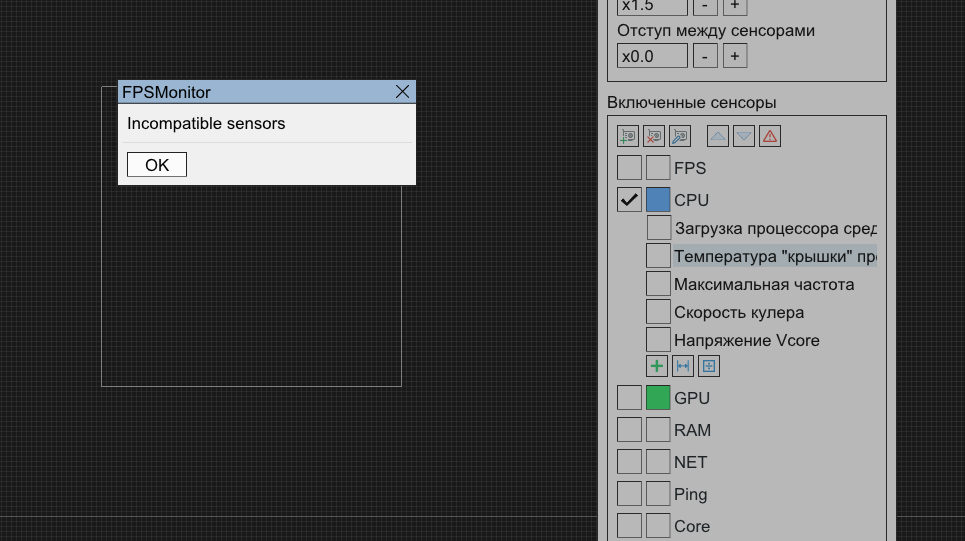This screenshot has width=965, height=541.
Task: Select the FPS group label
Action: [x=689, y=168]
